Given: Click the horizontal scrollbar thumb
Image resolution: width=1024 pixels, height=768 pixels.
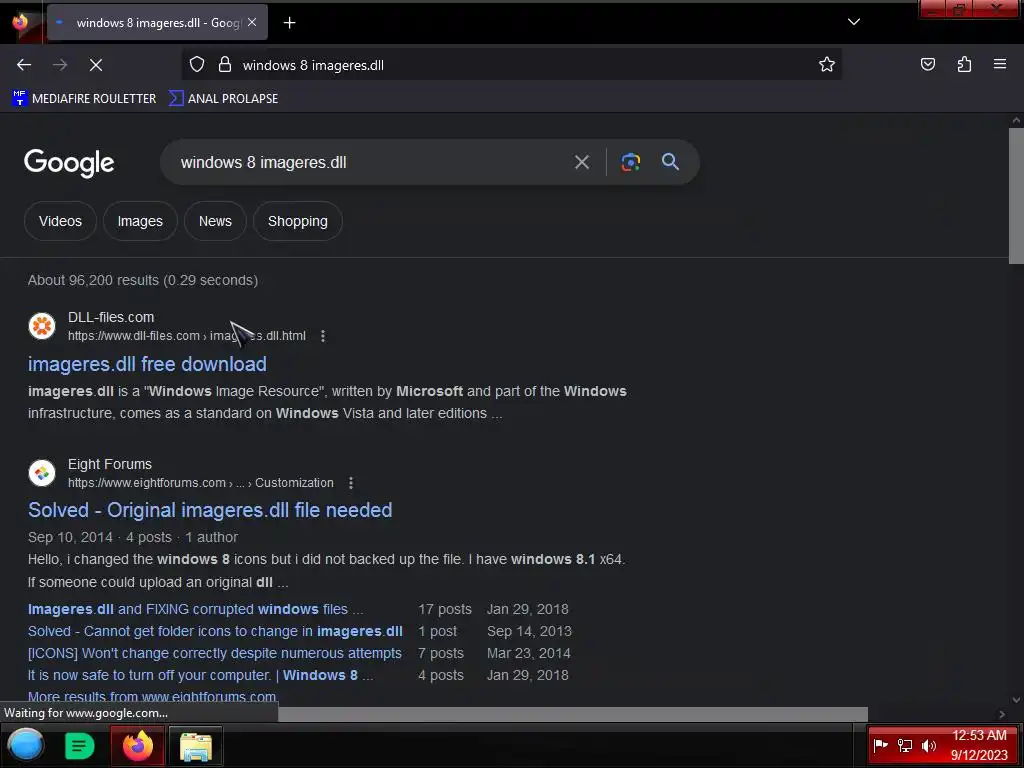Looking at the screenshot, I should (x=573, y=714).
